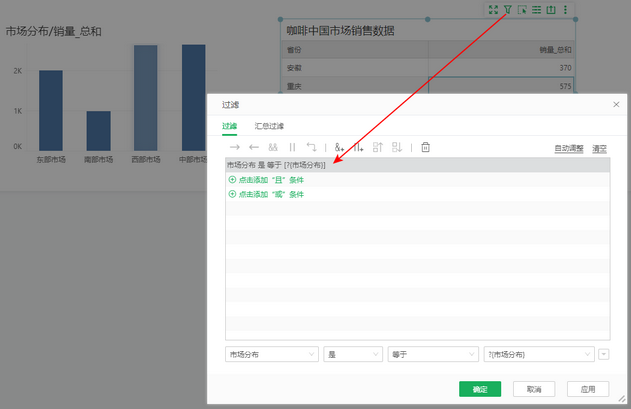This screenshot has height=409, width=631.
Task: Click the move condition up icon
Action: 377,147
